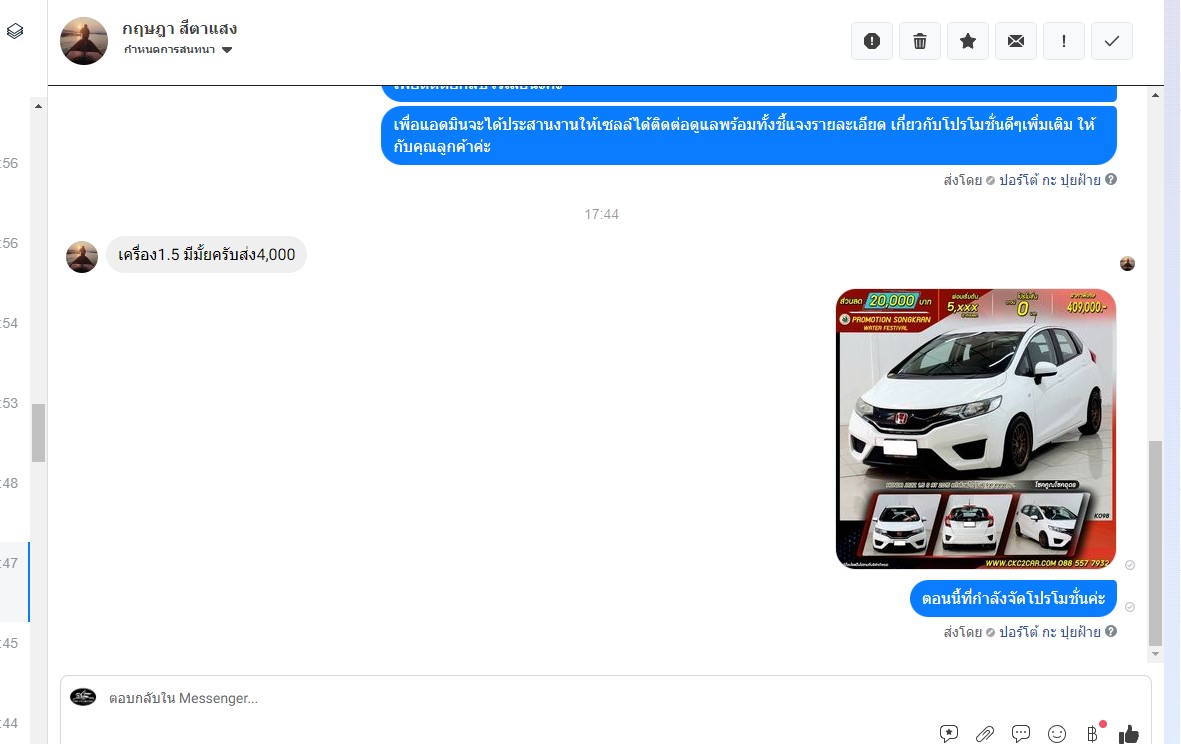This screenshot has height=744, width=1181.
Task: Delete conversation with trash icon
Action: click(920, 41)
